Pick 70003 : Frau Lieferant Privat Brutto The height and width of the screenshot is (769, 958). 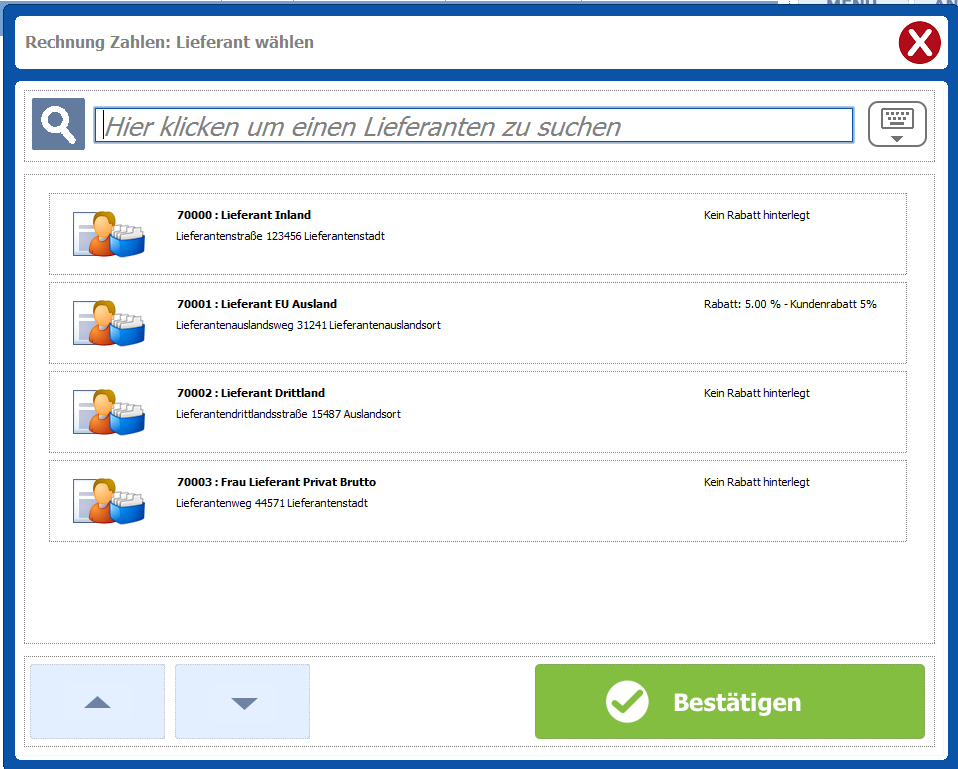[x=276, y=482]
